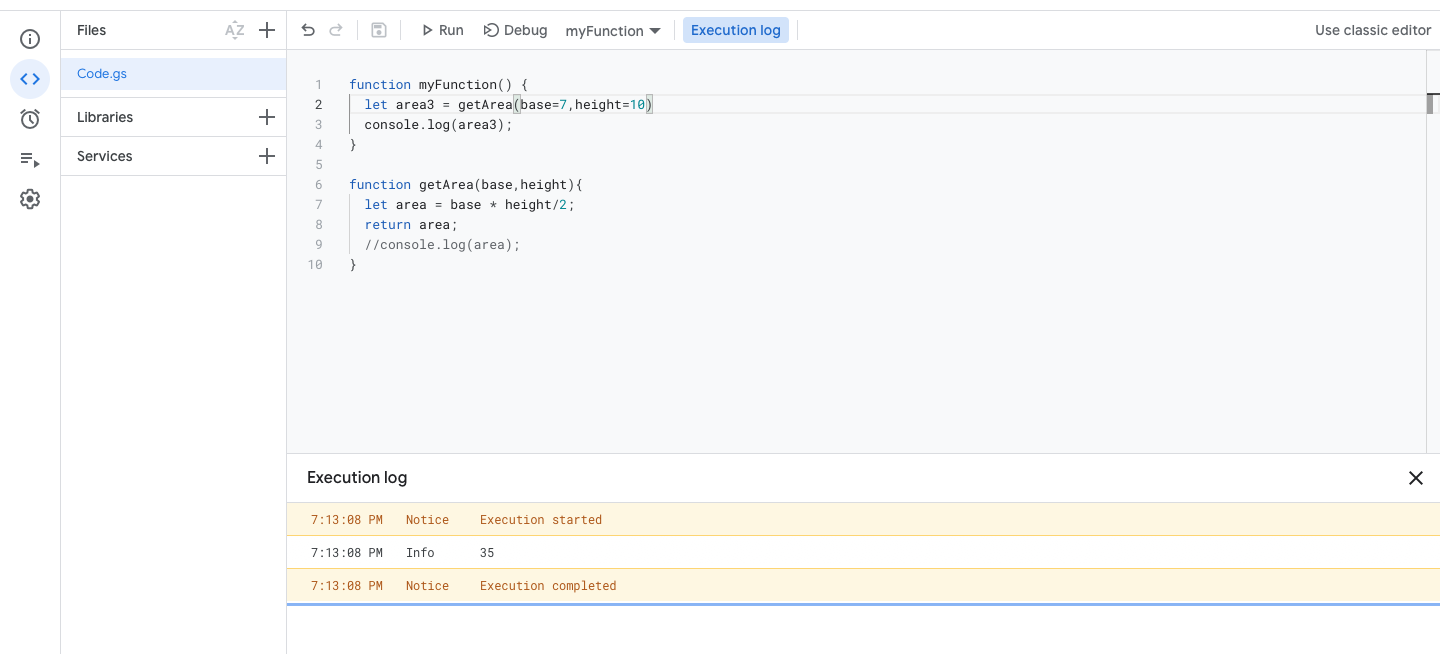Add a service using plus icon

click(x=267, y=156)
